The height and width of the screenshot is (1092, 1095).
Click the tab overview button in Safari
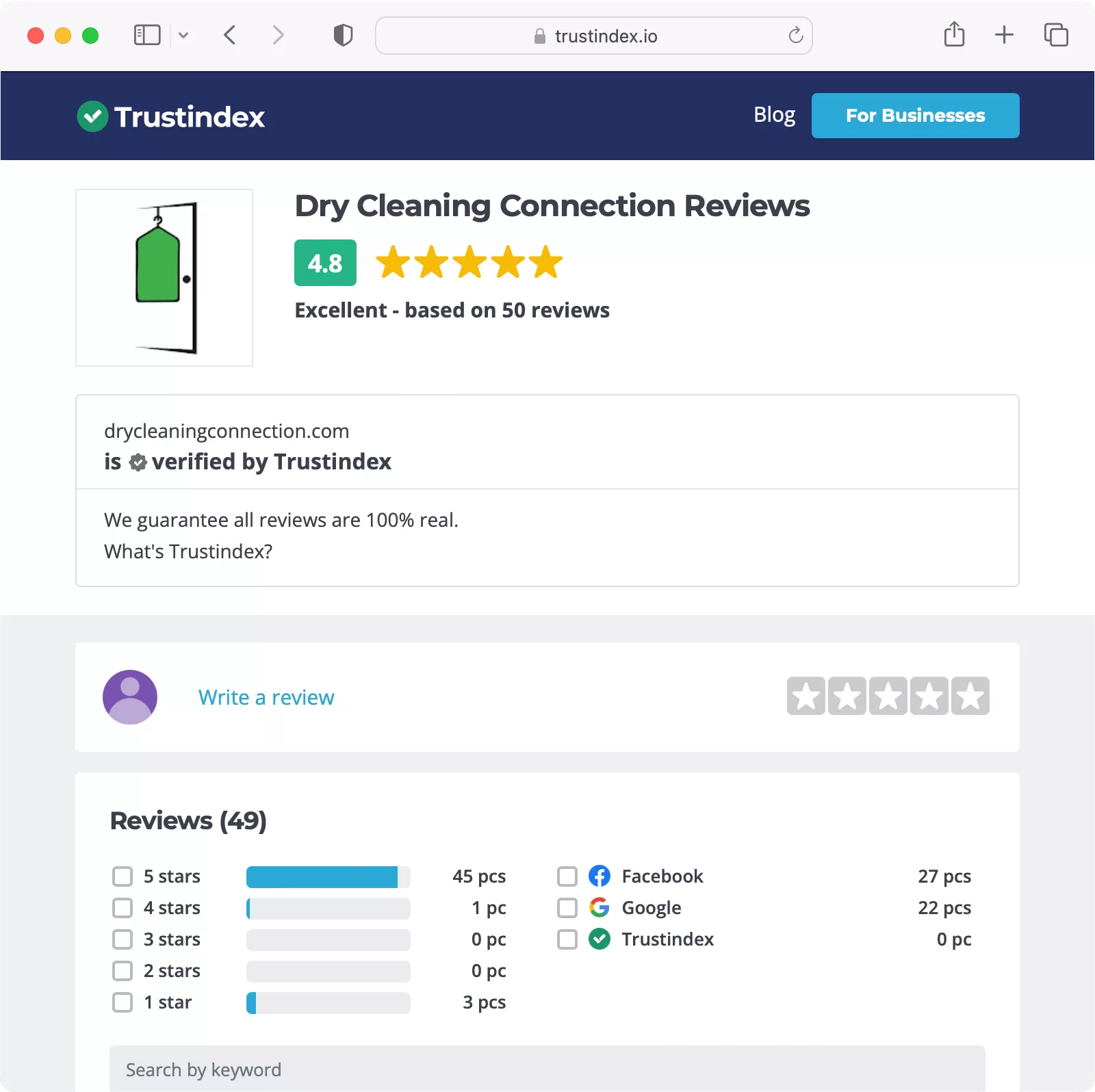coord(1056,34)
